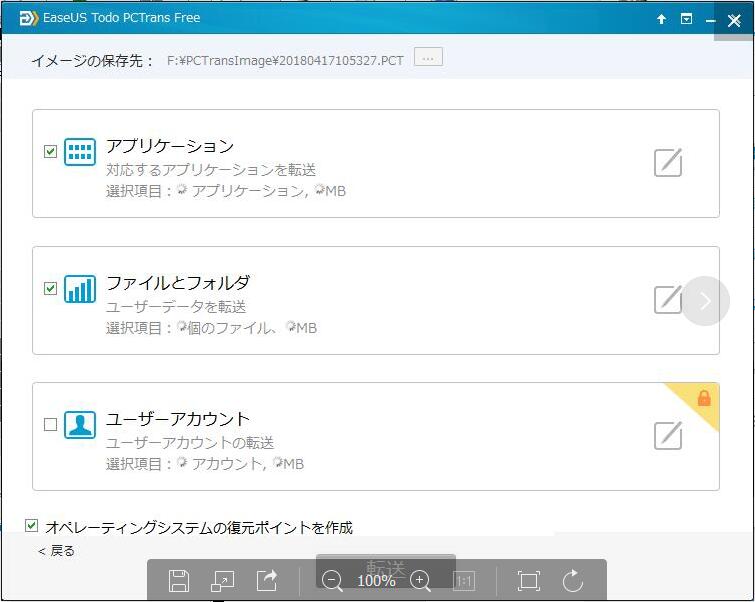Edit the ユーザーアカウント selection
Viewport: 755px width, 602px height.
668,435
